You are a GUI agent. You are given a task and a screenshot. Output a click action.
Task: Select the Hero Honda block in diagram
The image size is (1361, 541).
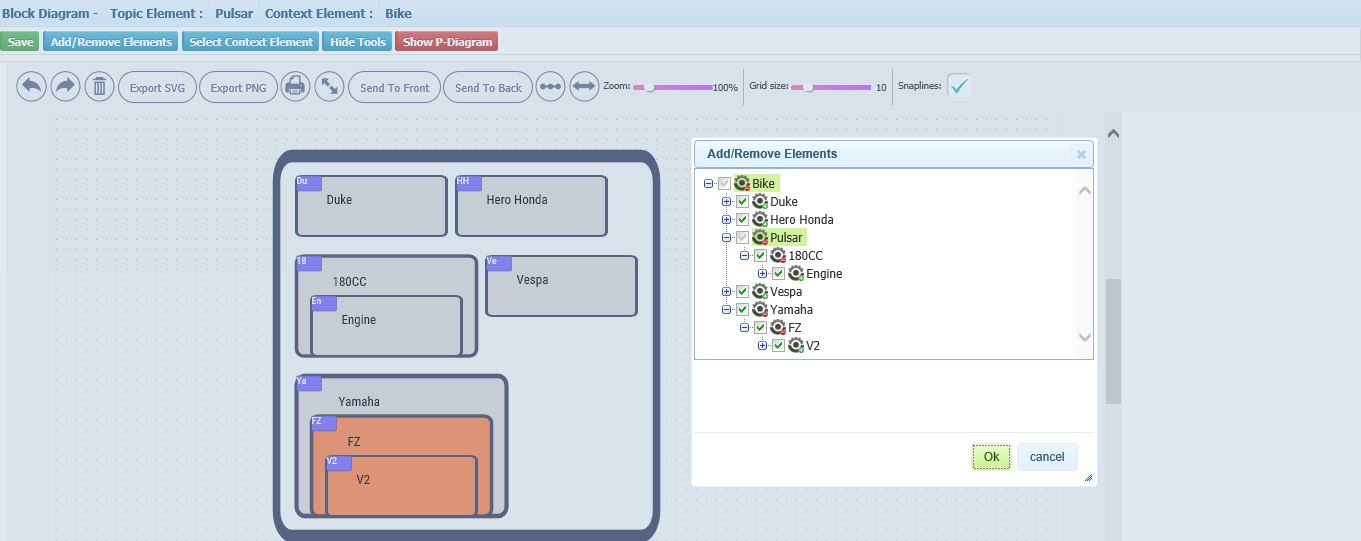[x=531, y=206]
